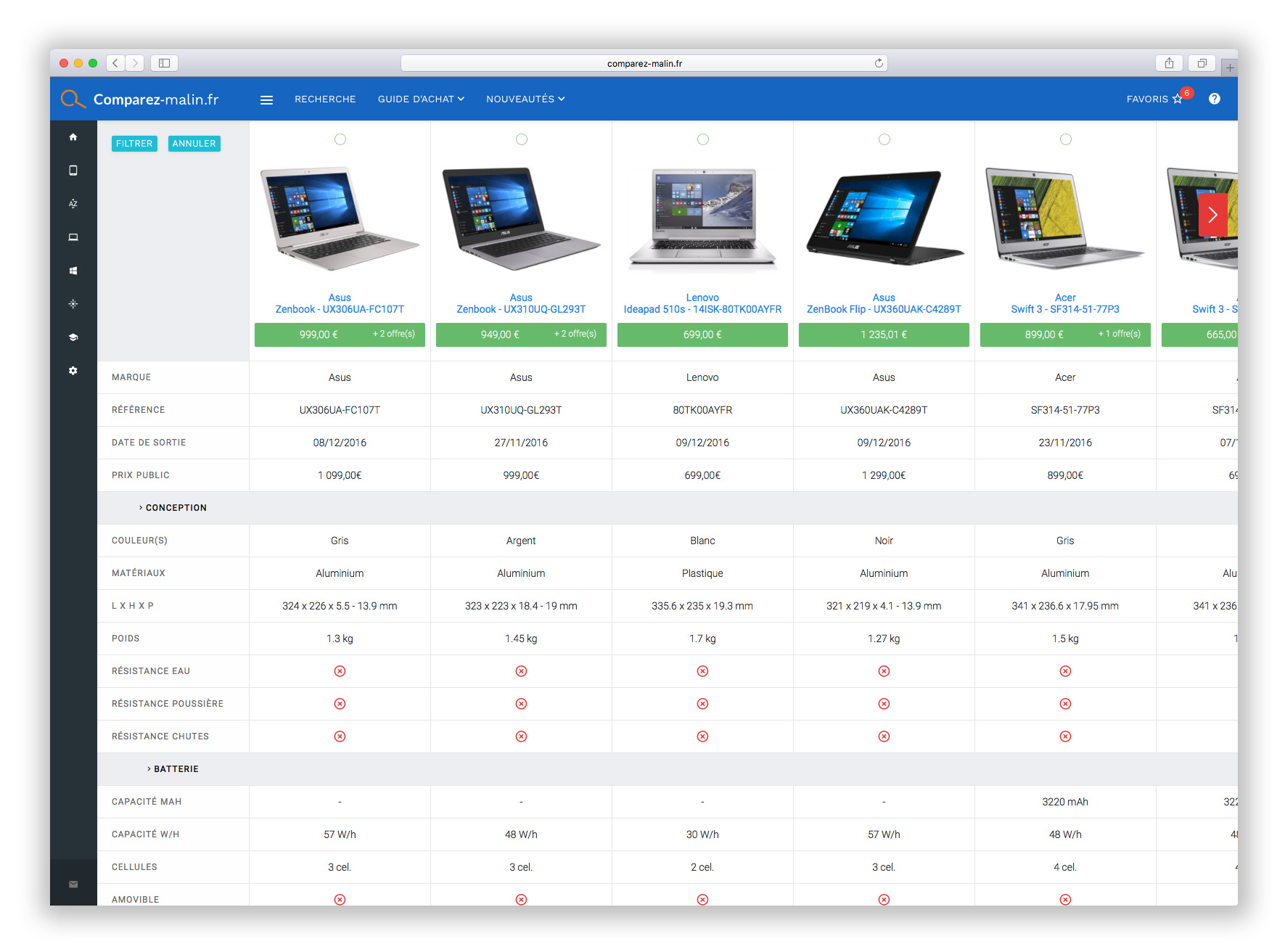Click the 'UX306UA-FC107T' reference cell
Screen dimensions: 1285x952
click(340, 410)
